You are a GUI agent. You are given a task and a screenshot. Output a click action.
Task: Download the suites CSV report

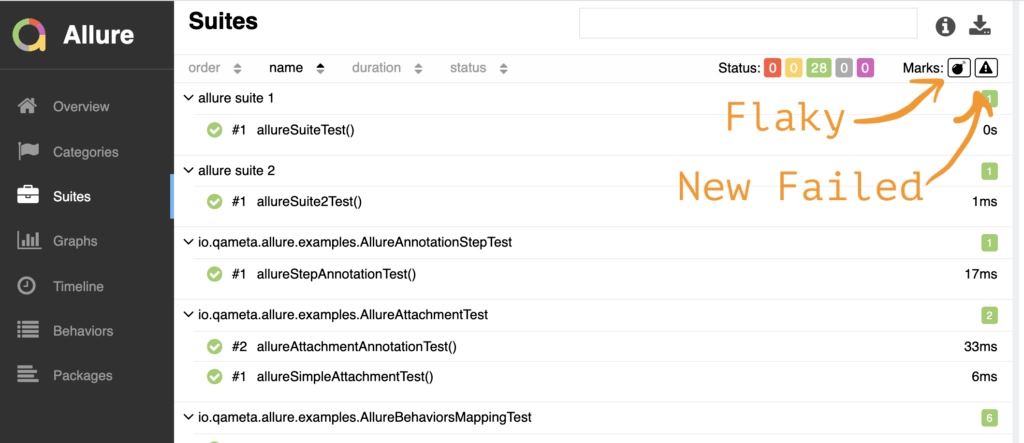click(x=981, y=26)
